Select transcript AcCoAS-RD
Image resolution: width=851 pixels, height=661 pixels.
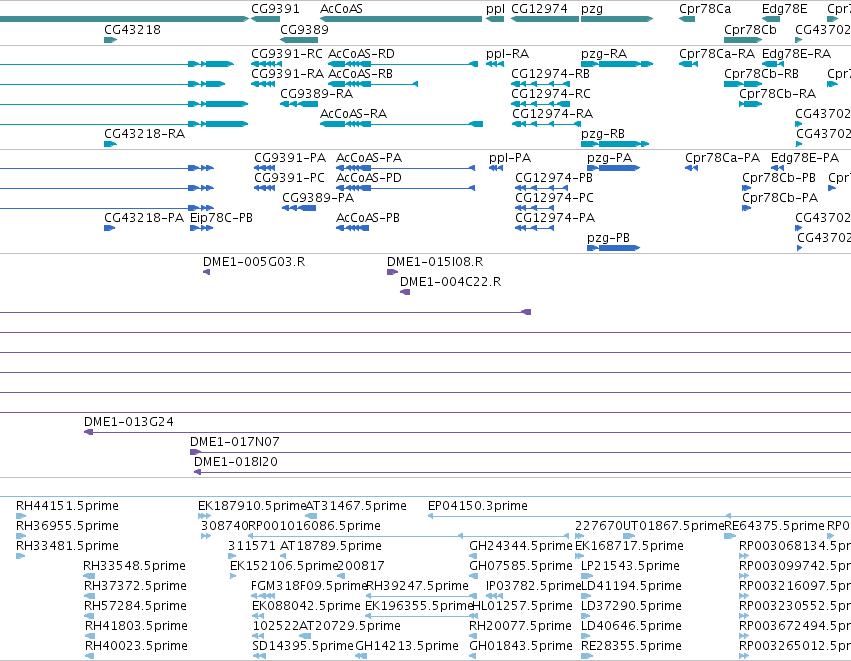point(361,54)
